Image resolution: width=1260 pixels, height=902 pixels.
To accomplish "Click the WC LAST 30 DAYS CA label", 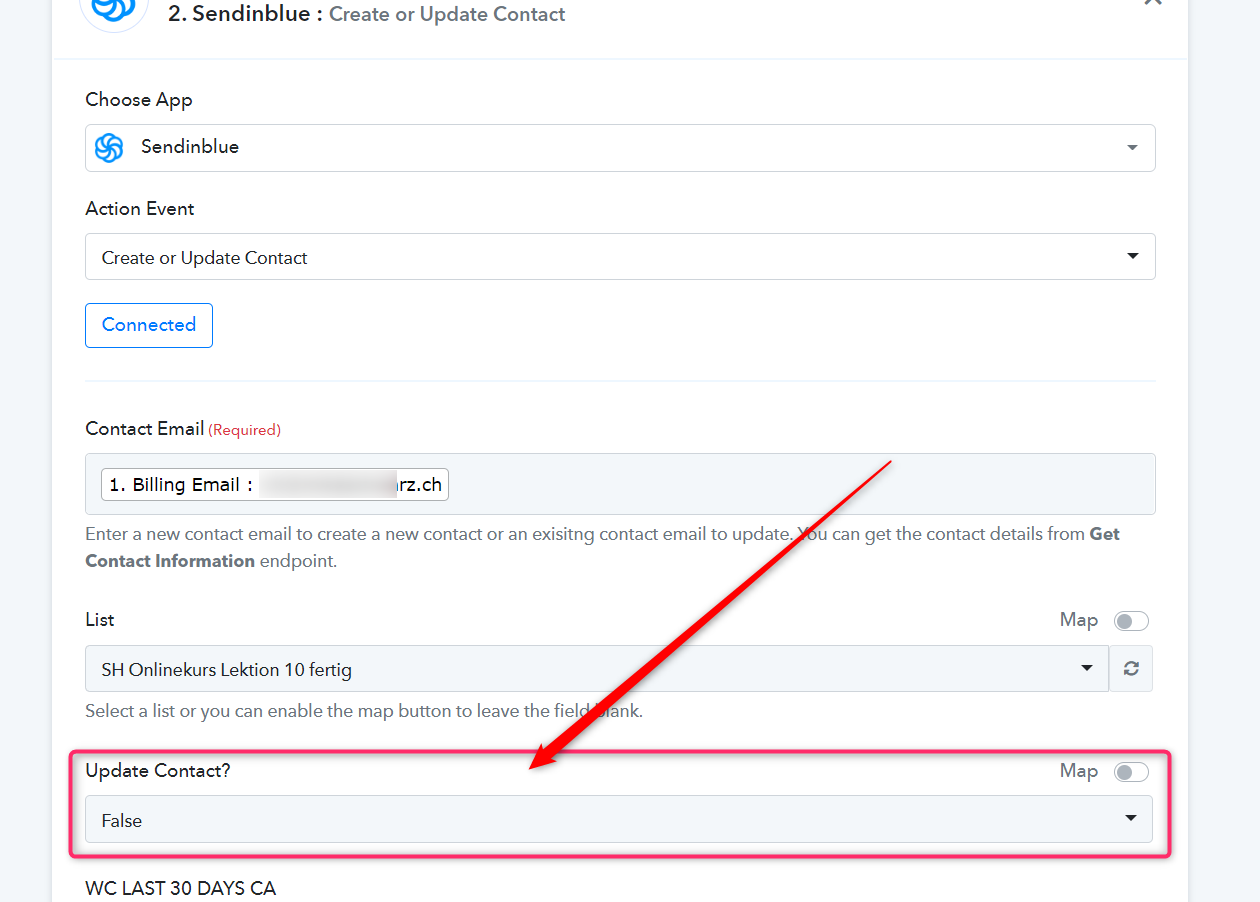I will [x=181, y=888].
